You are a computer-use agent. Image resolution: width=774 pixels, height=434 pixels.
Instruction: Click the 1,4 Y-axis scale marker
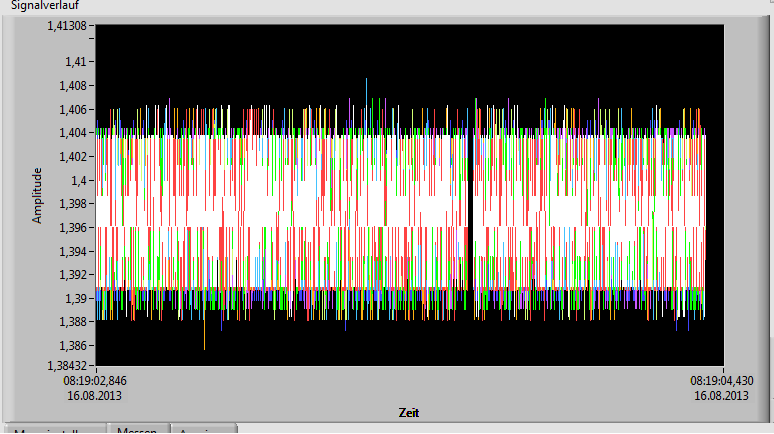click(x=79, y=181)
